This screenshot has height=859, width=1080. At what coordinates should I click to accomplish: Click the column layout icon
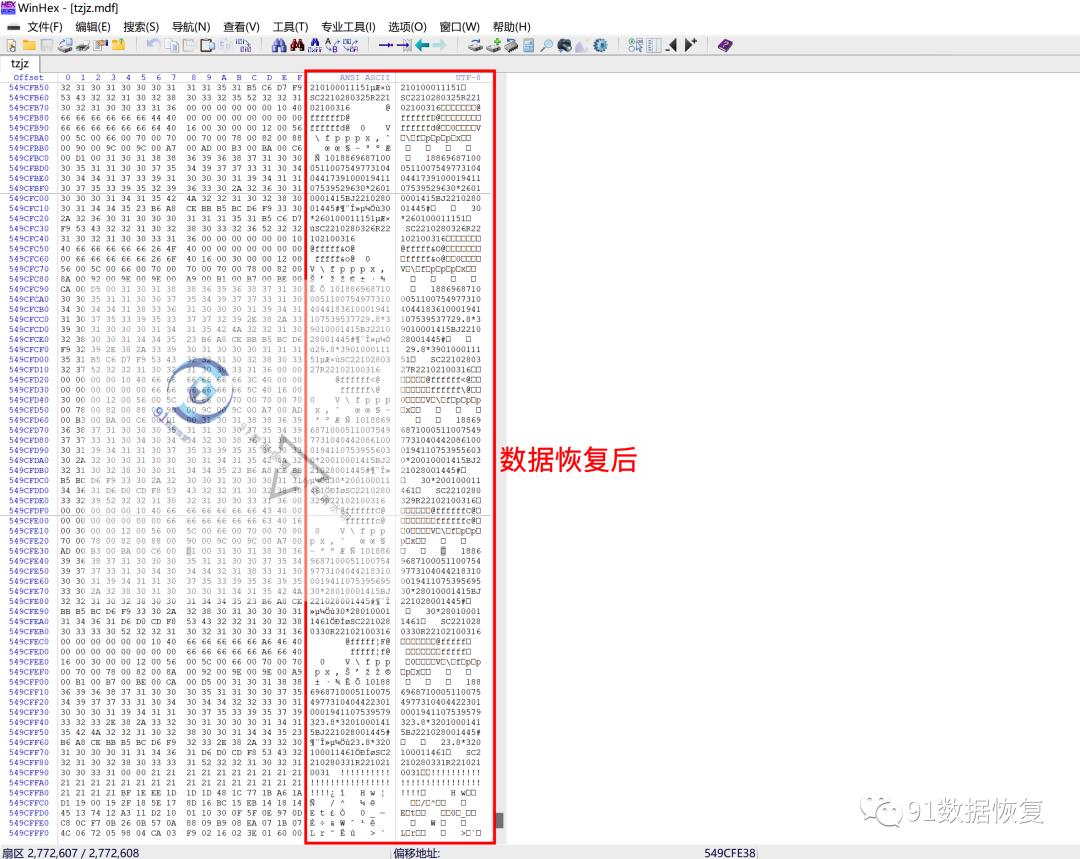[654, 45]
